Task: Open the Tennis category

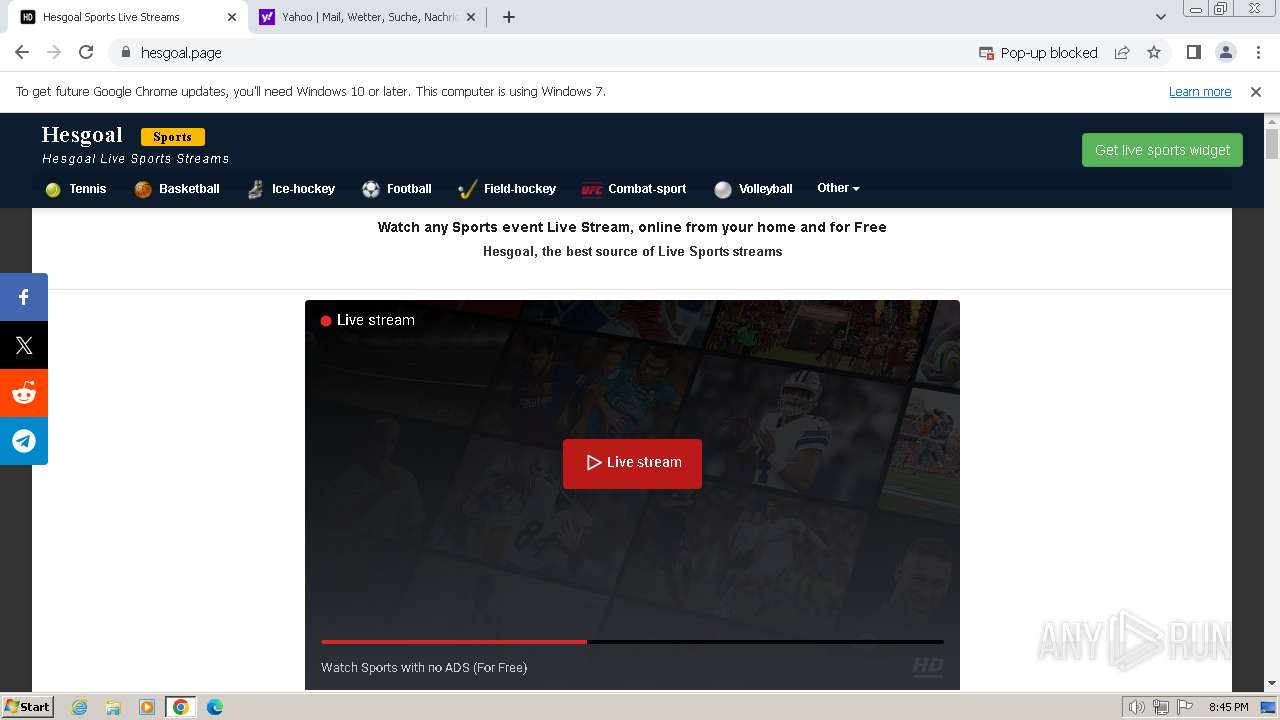Action: tap(76, 189)
